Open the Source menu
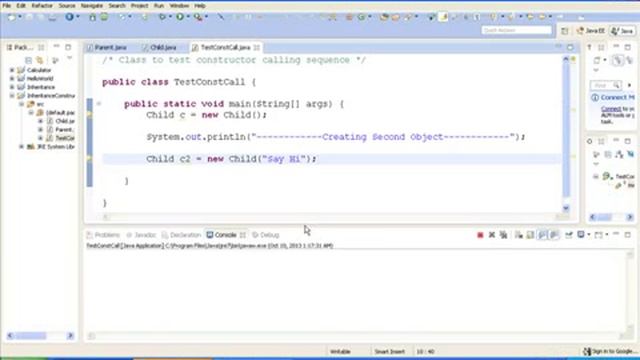 coord(67,6)
